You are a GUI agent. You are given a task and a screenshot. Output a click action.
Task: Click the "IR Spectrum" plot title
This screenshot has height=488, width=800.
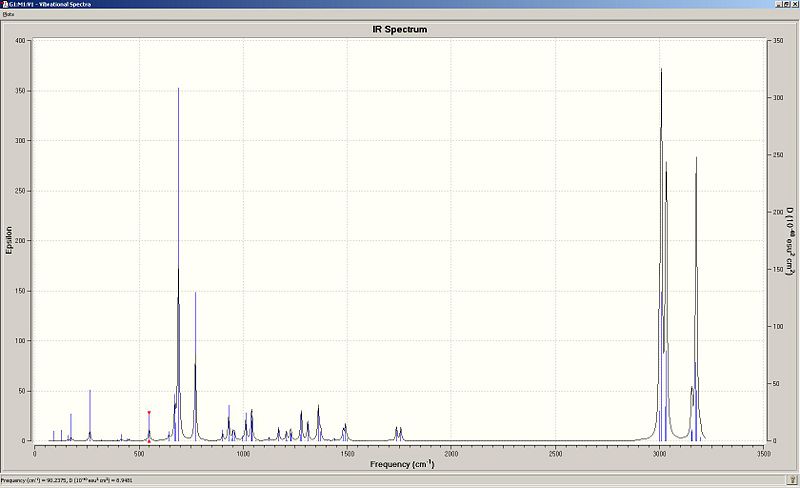pyautogui.click(x=399, y=29)
